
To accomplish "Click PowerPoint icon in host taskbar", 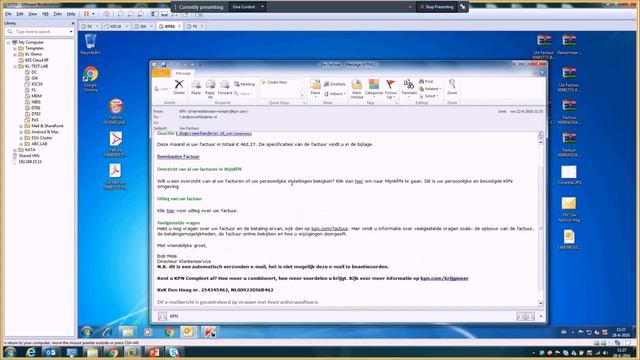I will click(x=154, y=352).
